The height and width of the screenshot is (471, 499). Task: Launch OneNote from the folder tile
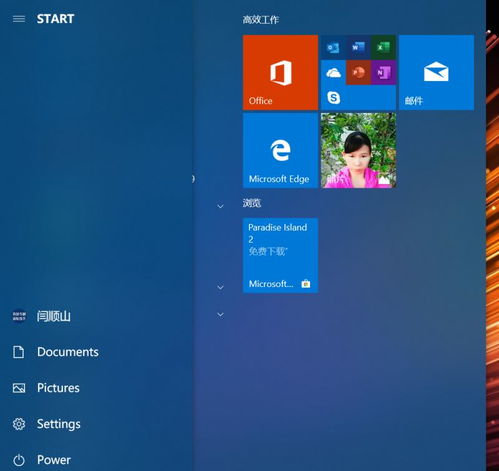coord(383,72)
